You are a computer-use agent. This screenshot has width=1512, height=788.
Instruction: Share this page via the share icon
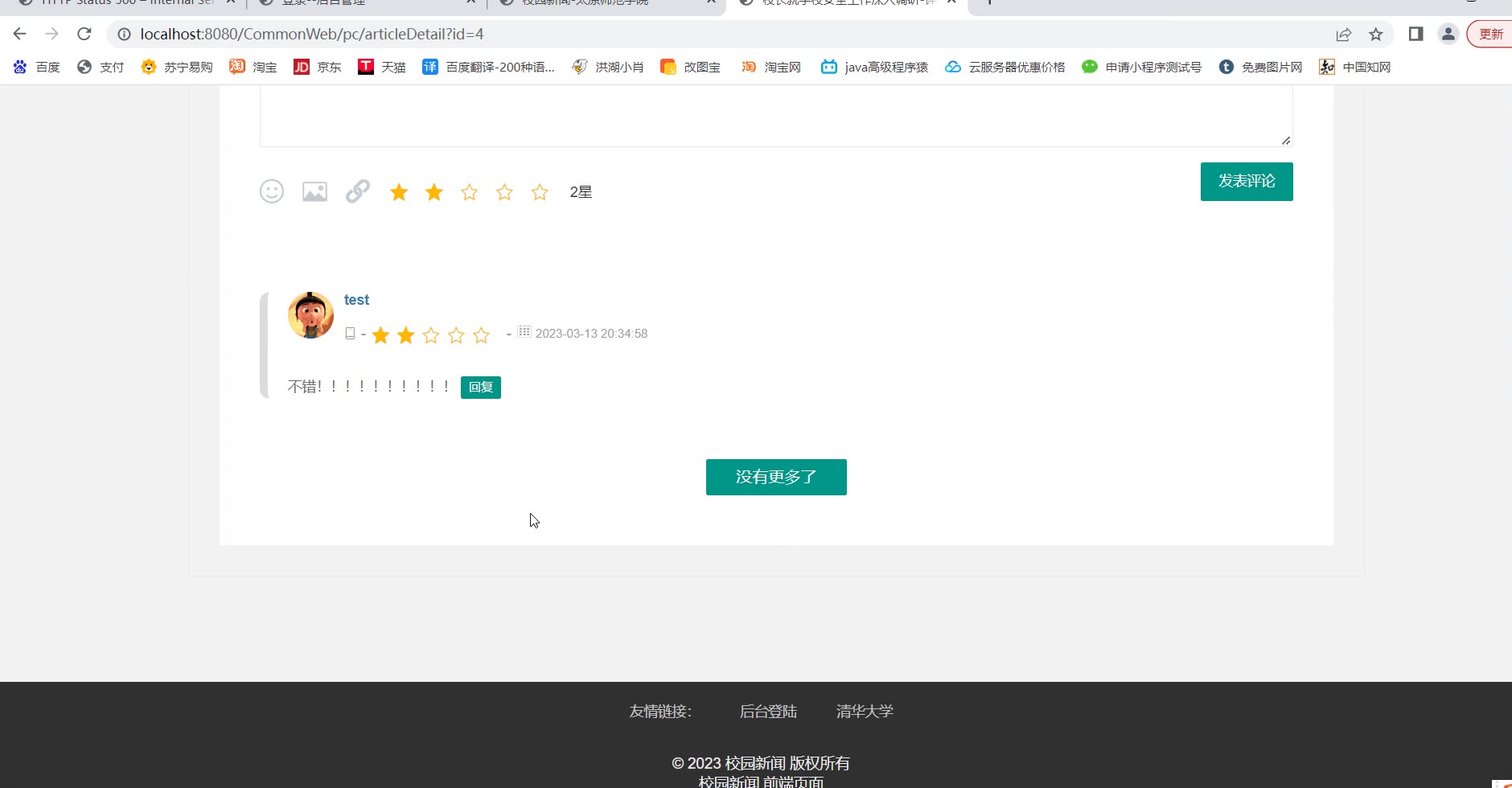click(1344, 34)
